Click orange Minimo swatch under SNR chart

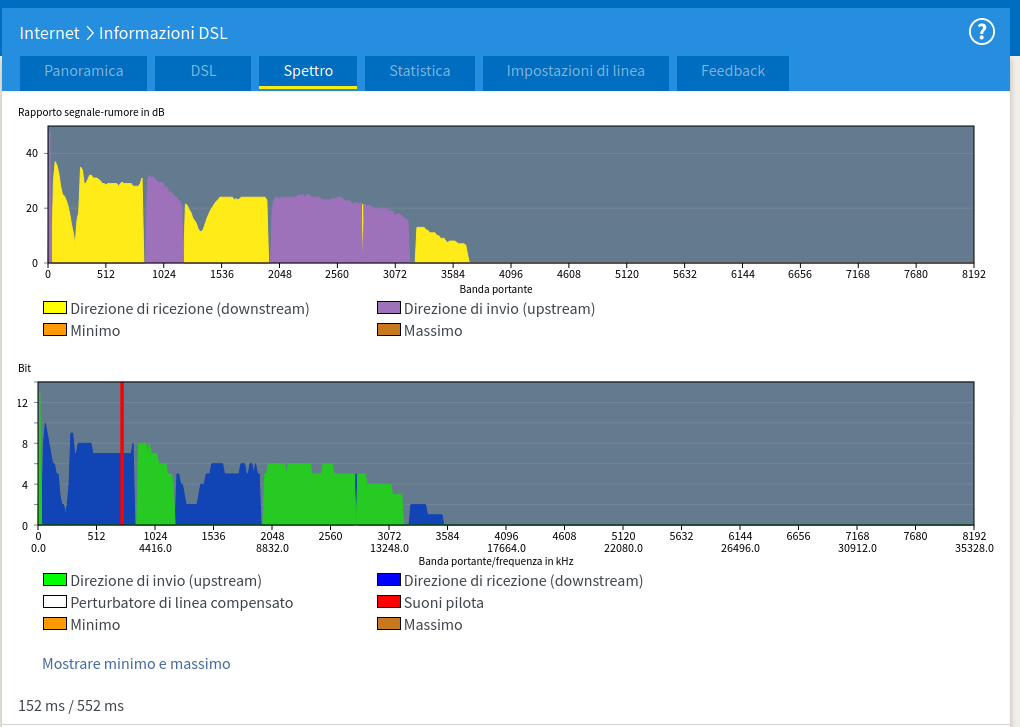coord(55,330)
